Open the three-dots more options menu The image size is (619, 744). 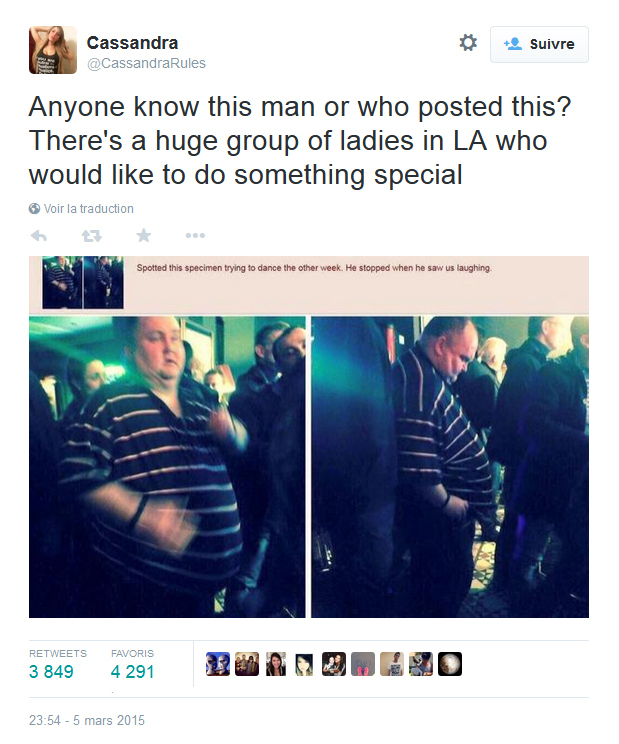click(195, 235)
